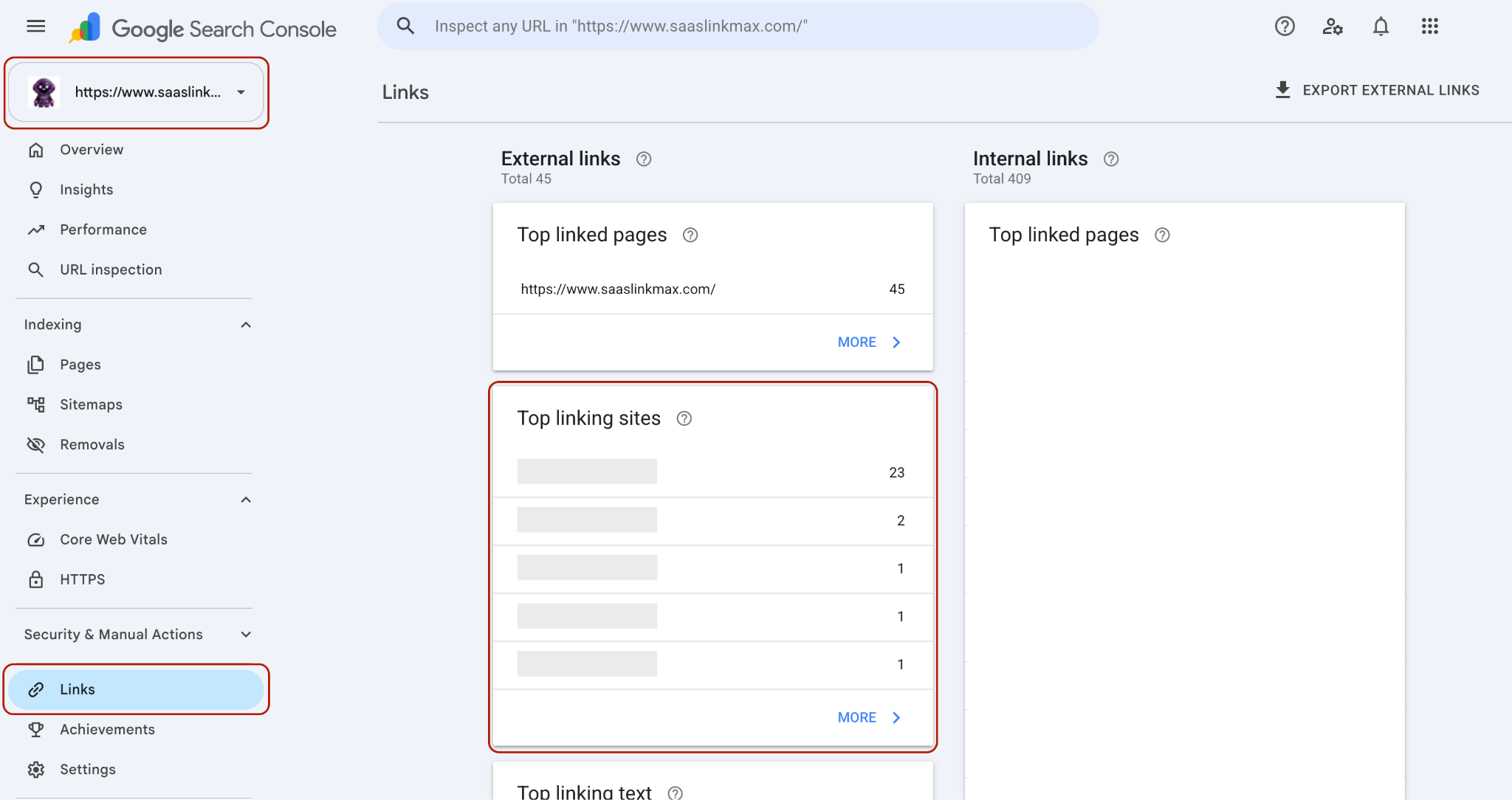The height and width of the screenshot is (800, 1512).
Task: Click the URL inspection magnifier icon
Action: 35,269
